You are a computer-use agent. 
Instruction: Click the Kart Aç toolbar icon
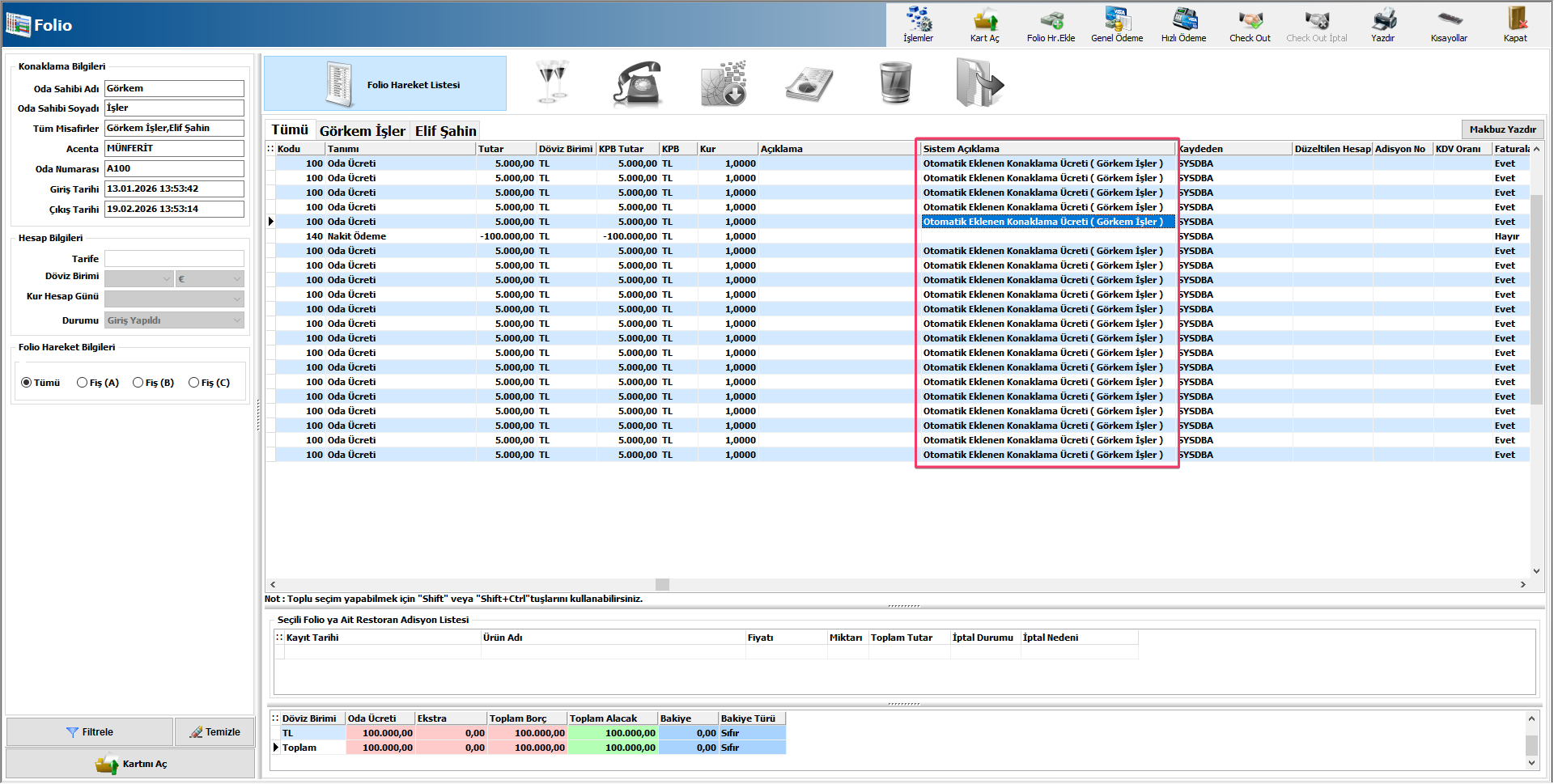coord(984,24)
